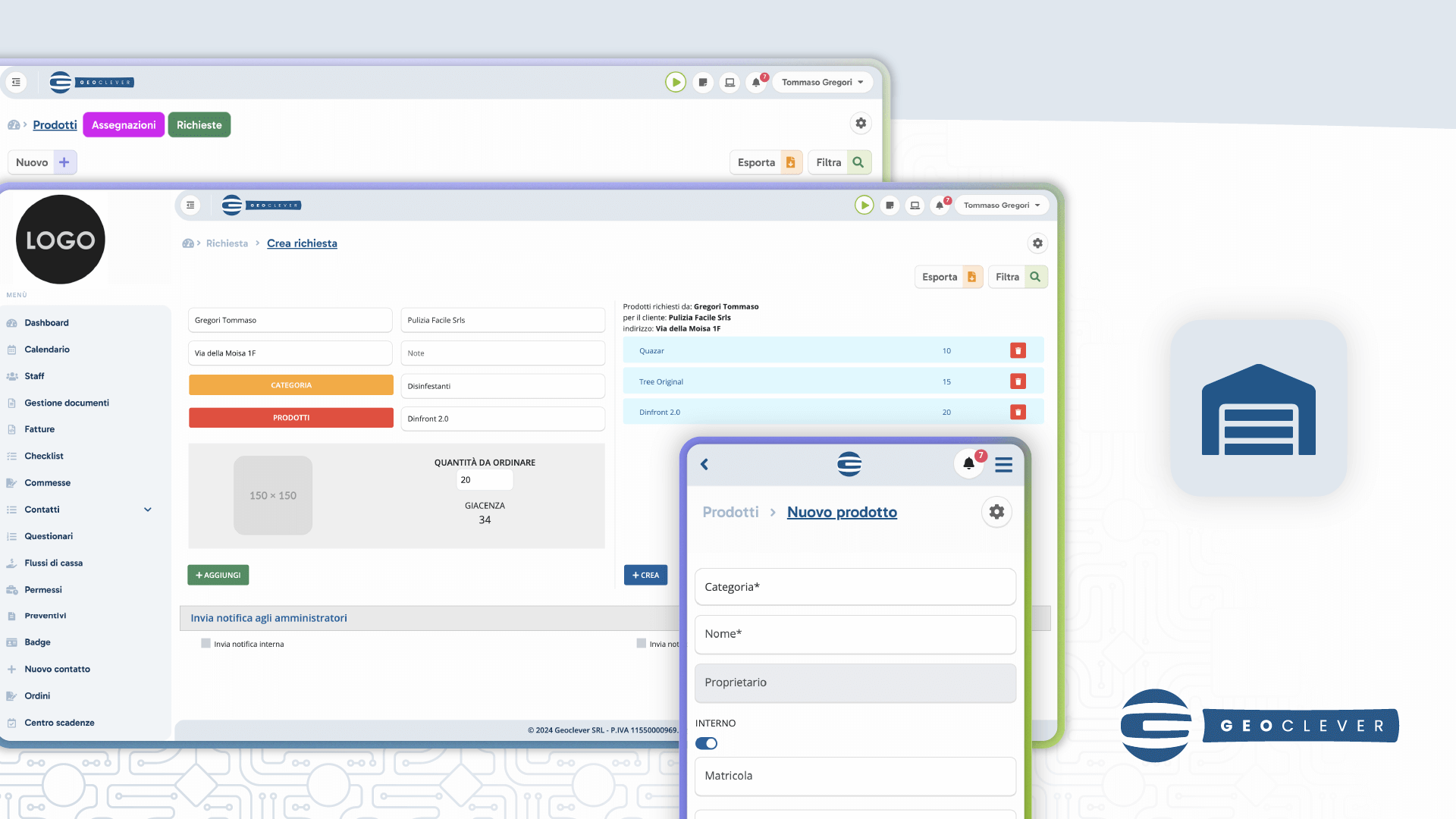Screen dimensions: 1456x819
Task: Click the laptop icon in the back Prodotti window header
Action: point(730,82)
